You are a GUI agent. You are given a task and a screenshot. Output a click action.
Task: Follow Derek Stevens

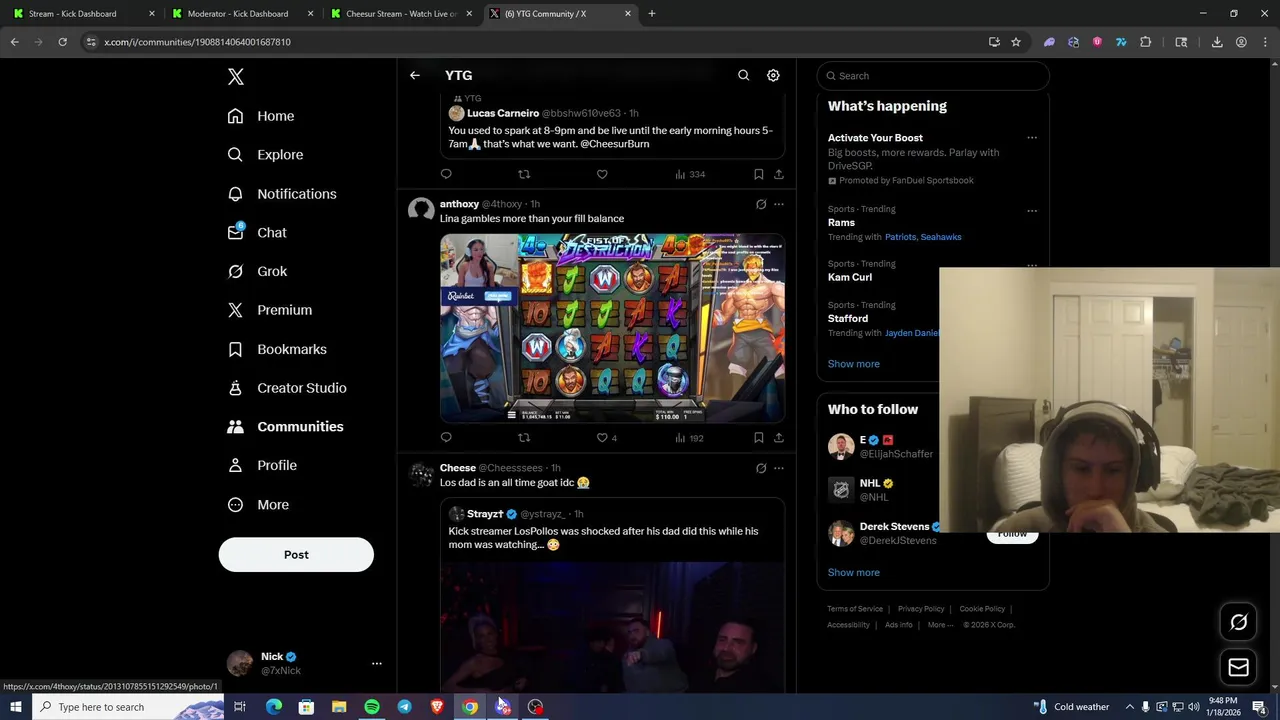(x=1012, y=534)
